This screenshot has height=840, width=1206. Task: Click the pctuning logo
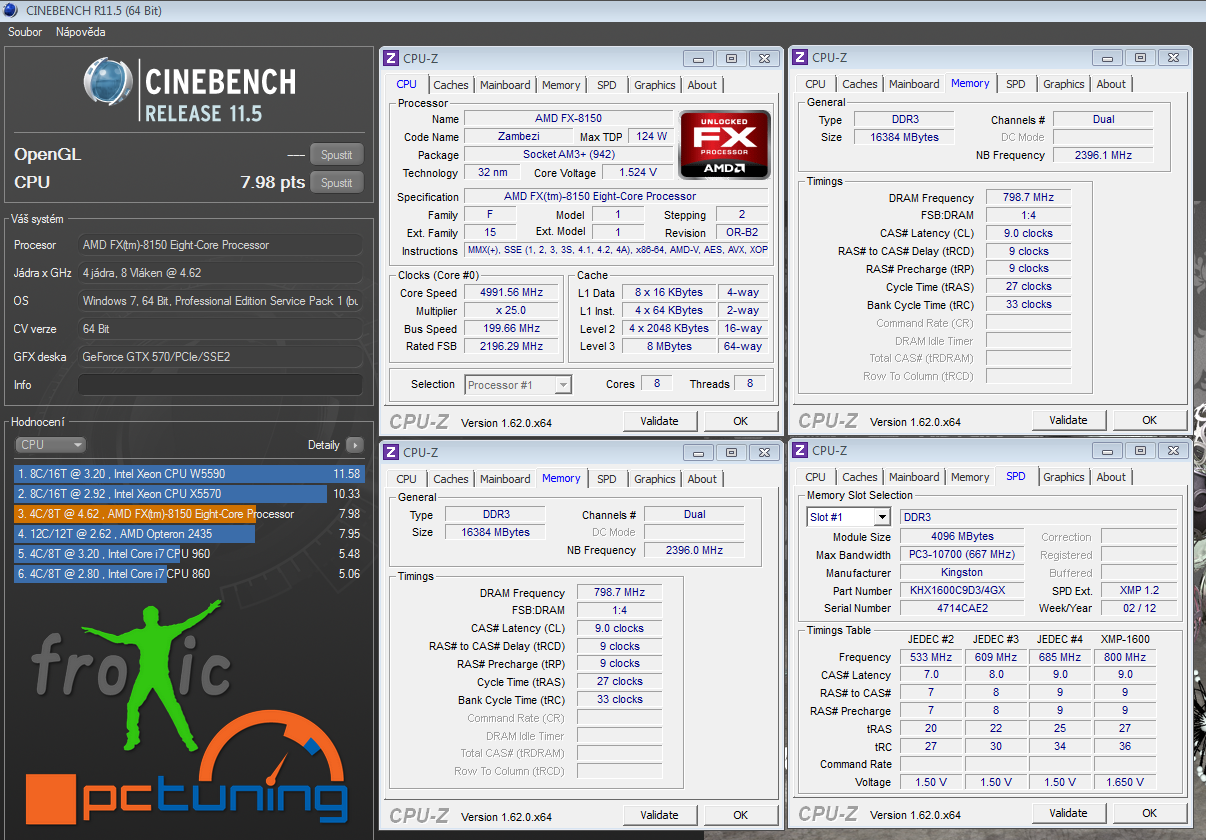(186, 768)
